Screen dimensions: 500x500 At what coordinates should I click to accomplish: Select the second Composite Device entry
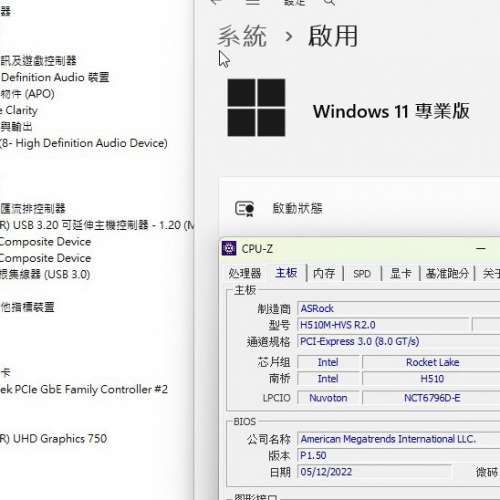coord(45,258)
